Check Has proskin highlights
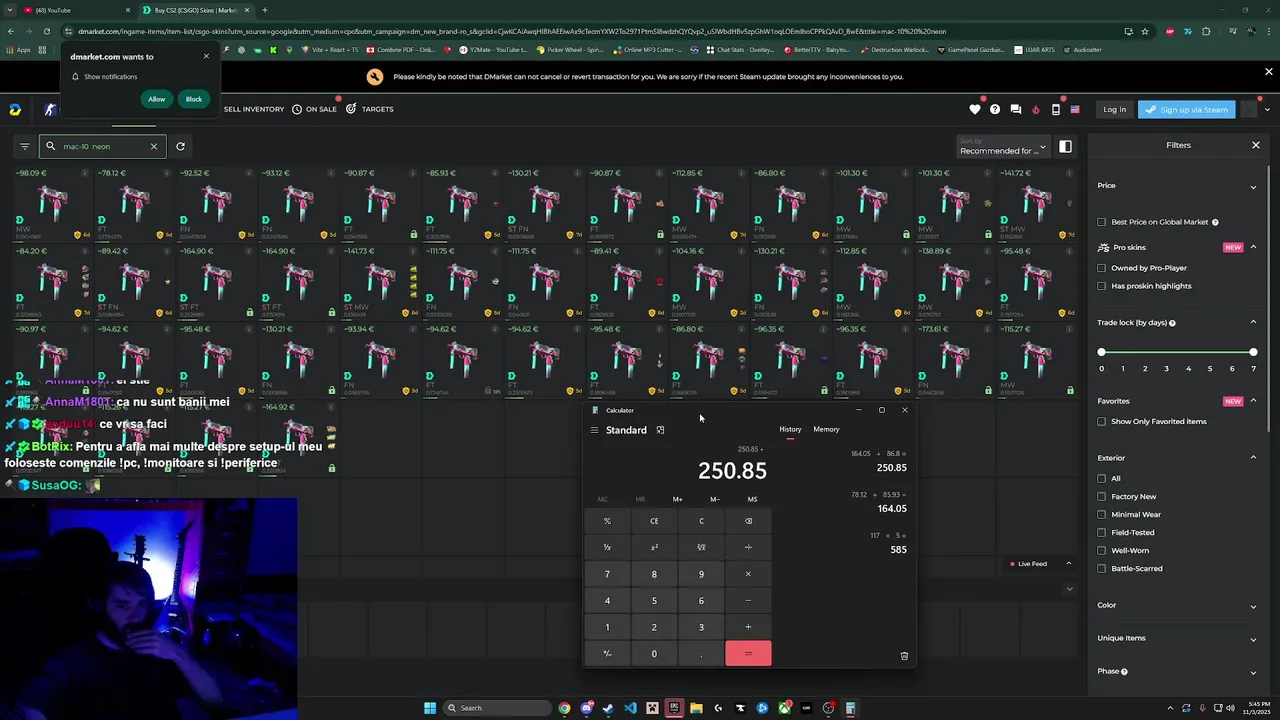Viewport: 1280px width, 720px height. [x=1102, y=286]
